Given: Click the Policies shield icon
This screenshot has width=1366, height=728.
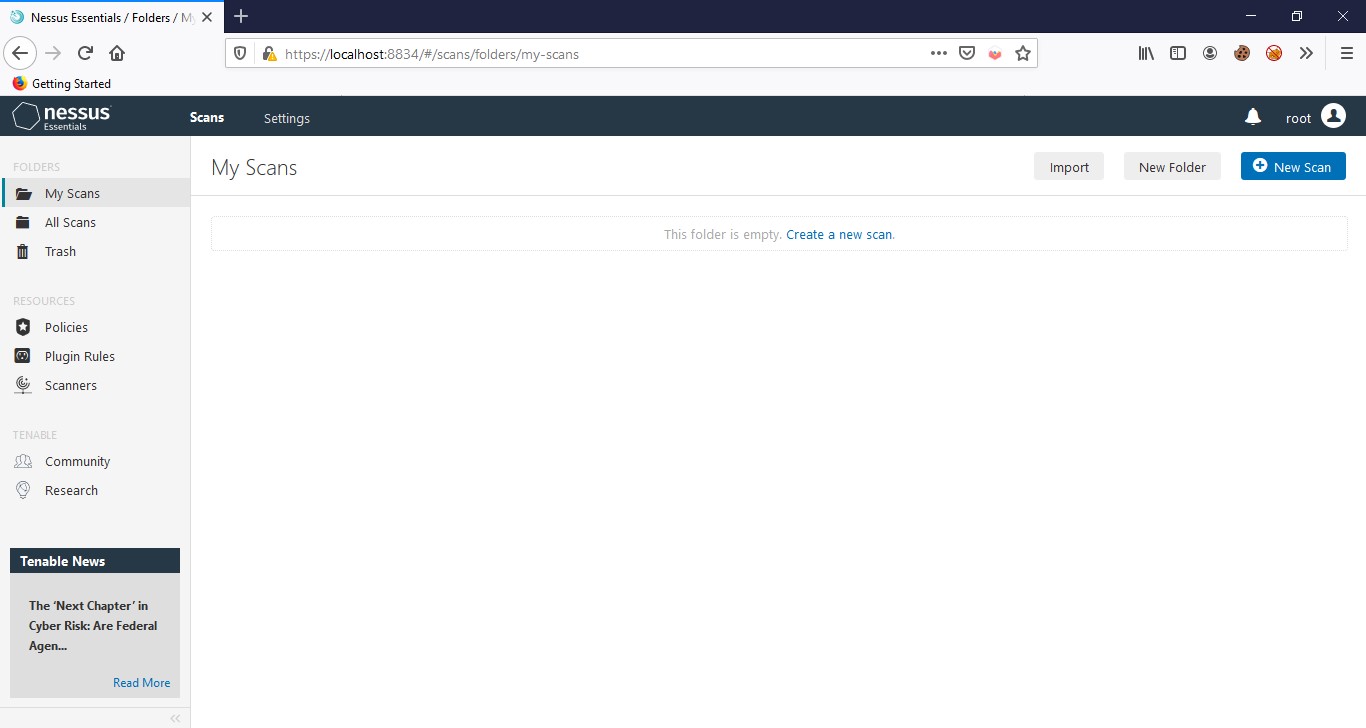Looking at the screenshot, I should [23, 327].
